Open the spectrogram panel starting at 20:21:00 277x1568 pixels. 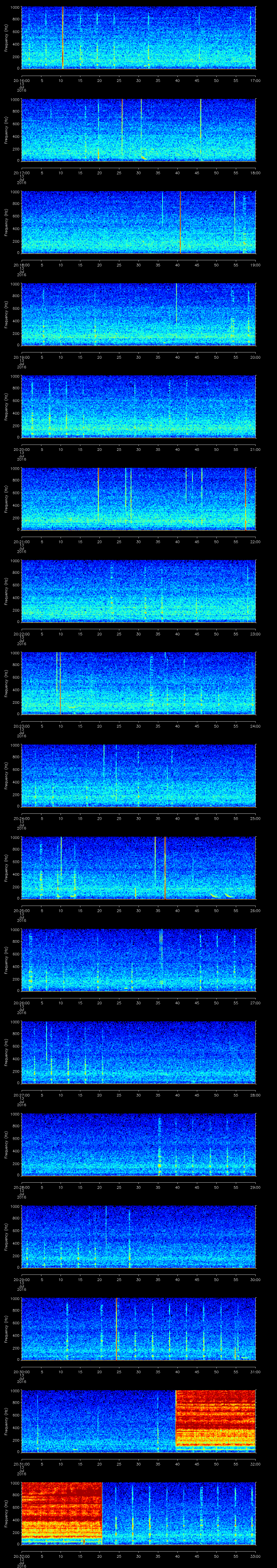pyautogui.click(x=138, y=499)
